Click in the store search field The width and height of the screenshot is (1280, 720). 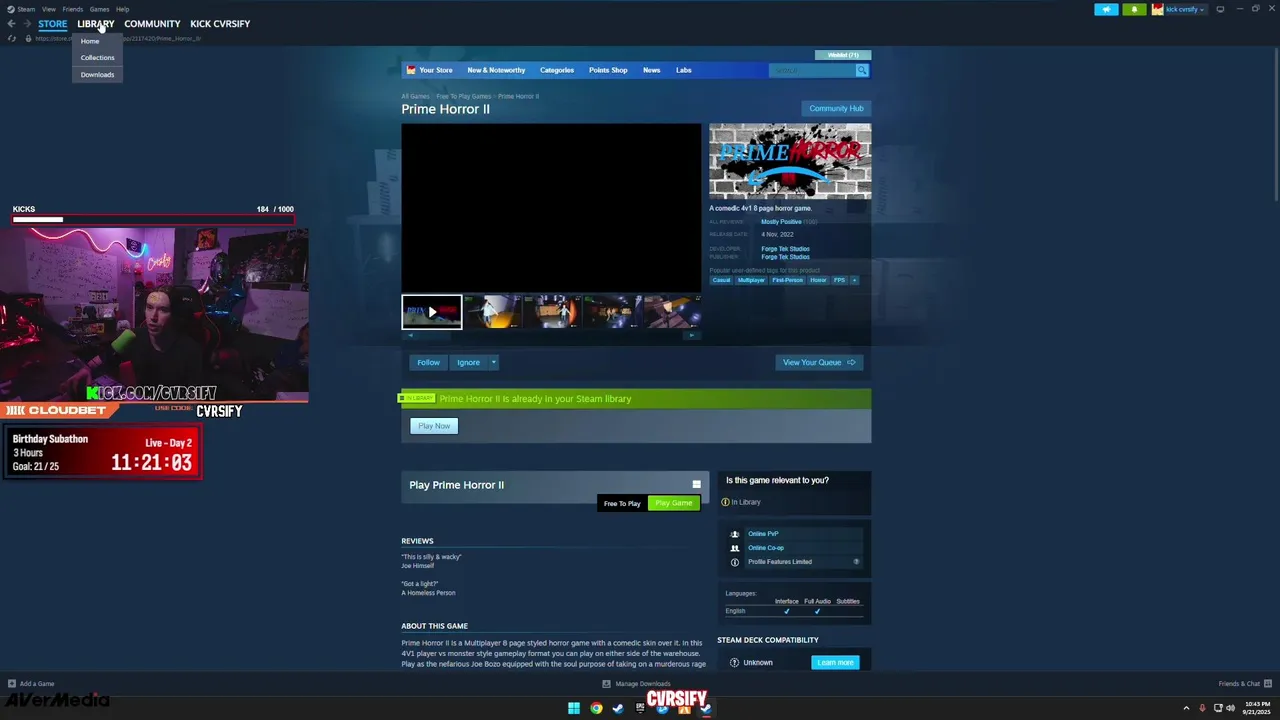[x=812, y=70]
